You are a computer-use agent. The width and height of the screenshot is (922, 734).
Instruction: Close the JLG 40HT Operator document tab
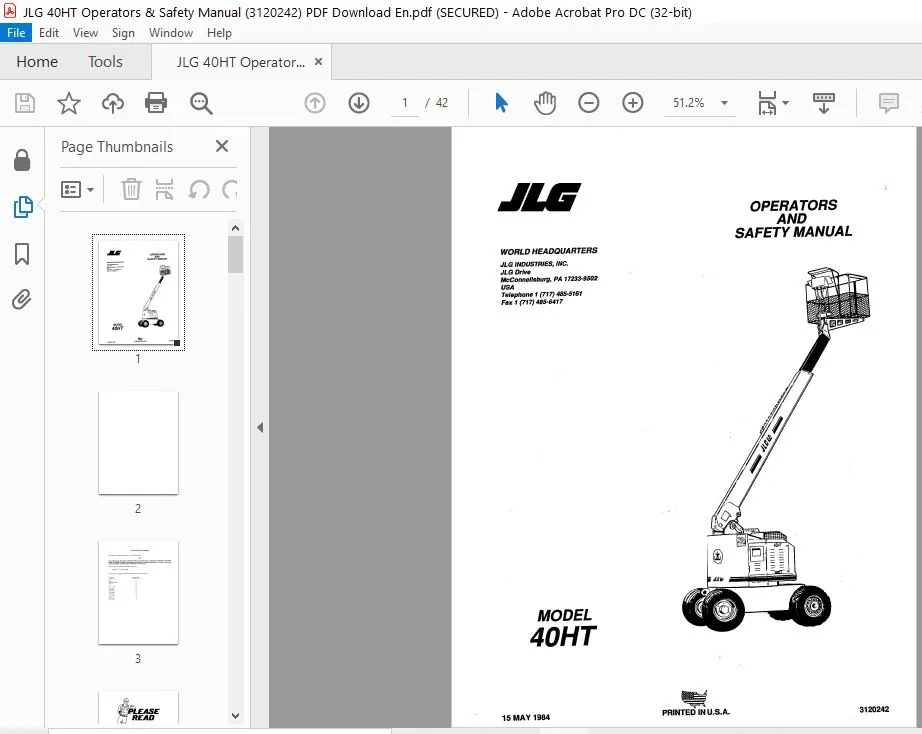tap(318, 62)
